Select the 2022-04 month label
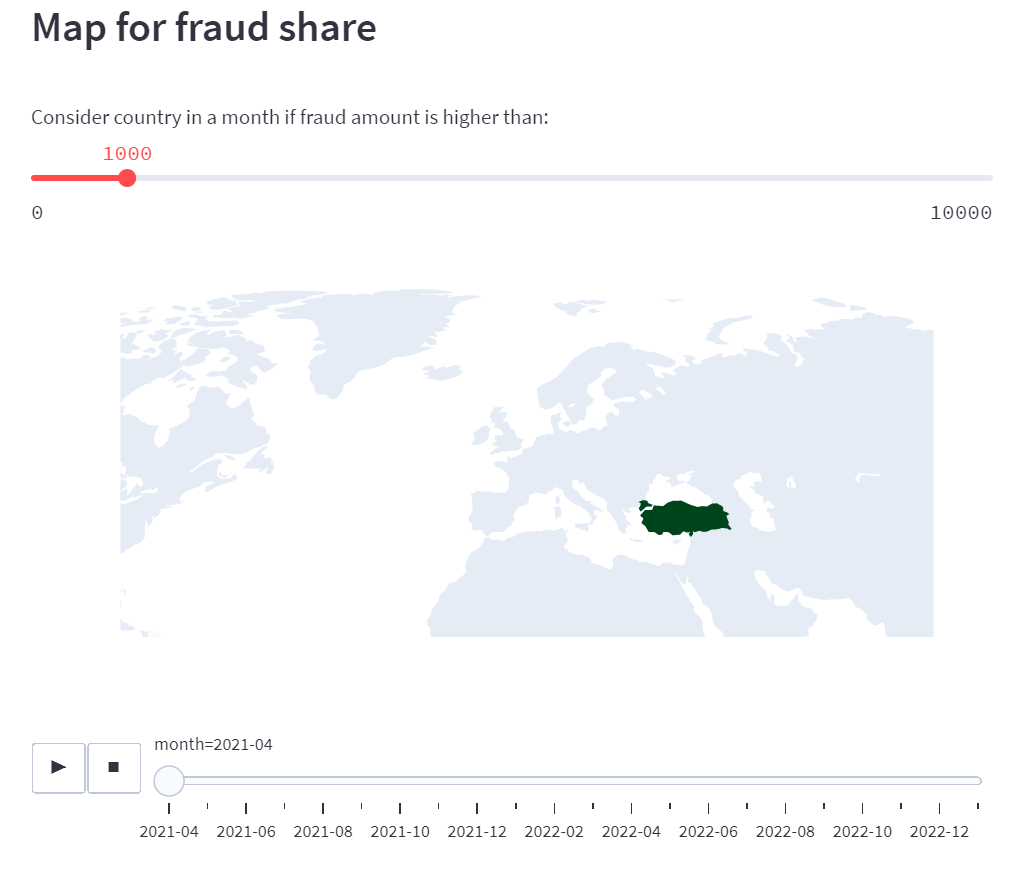This screenshot has width=1023, height=873. coord(631,832)
